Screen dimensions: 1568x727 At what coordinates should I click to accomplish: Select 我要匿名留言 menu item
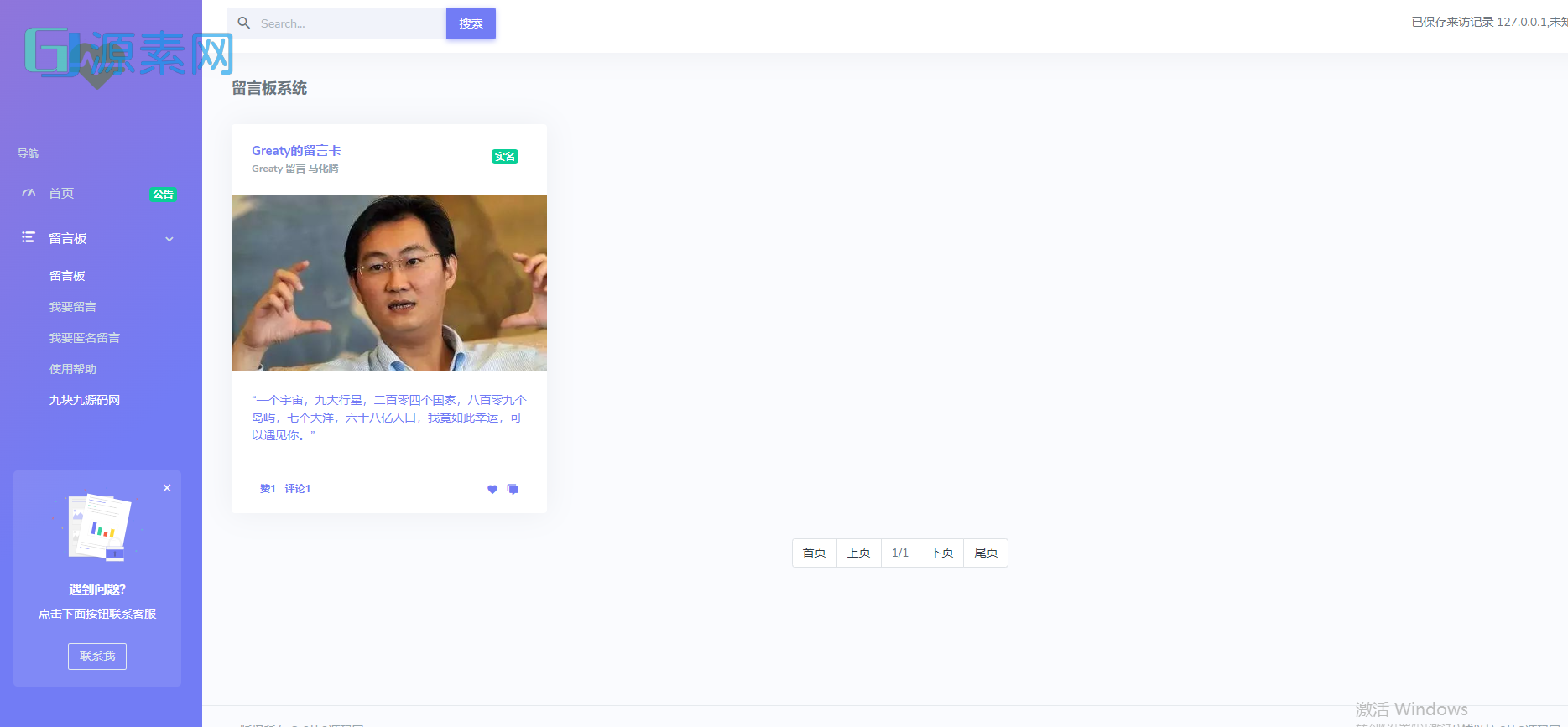[85, 338]
